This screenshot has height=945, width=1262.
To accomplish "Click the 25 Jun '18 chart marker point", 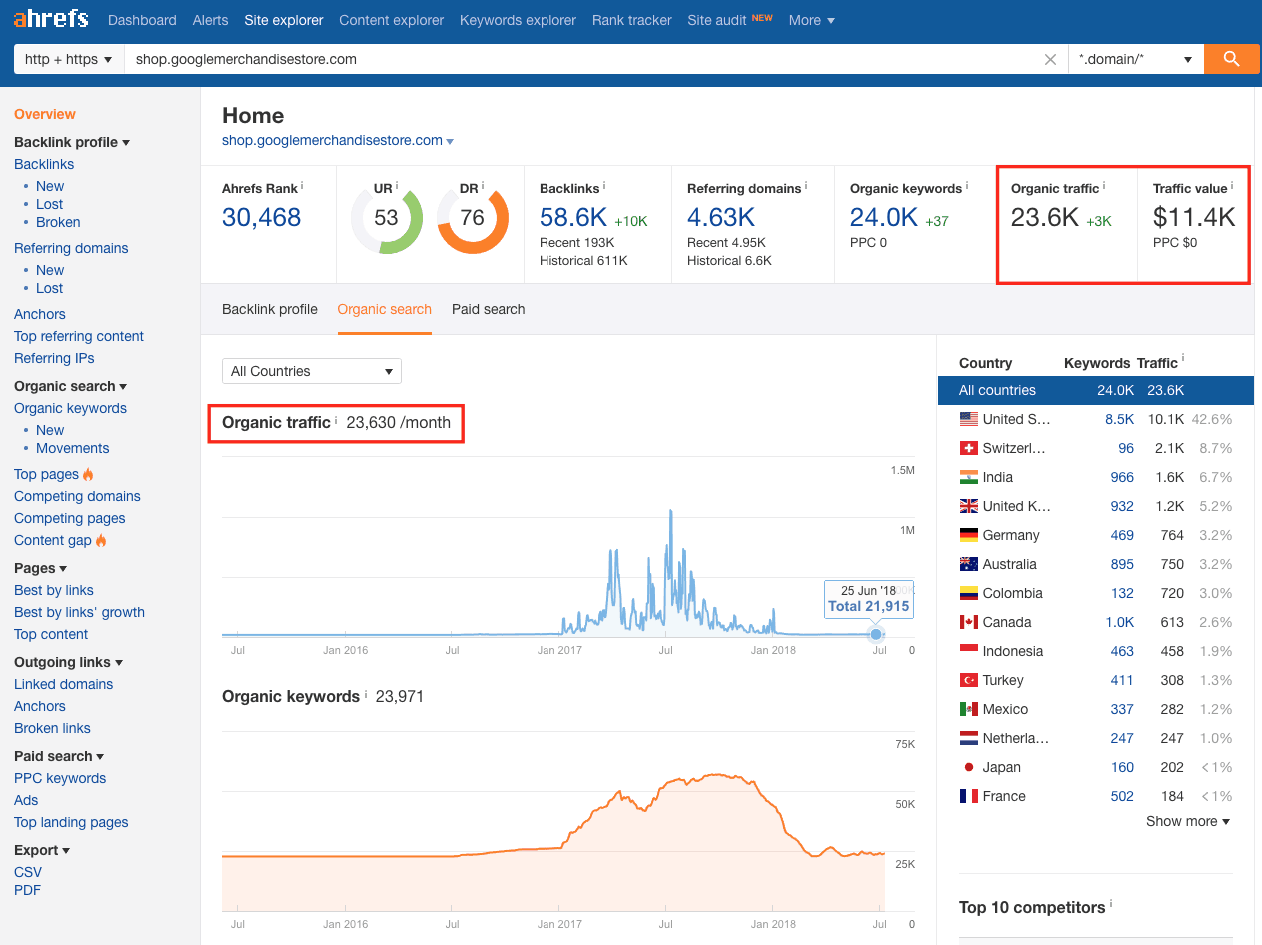I will [x=876, y=634].
